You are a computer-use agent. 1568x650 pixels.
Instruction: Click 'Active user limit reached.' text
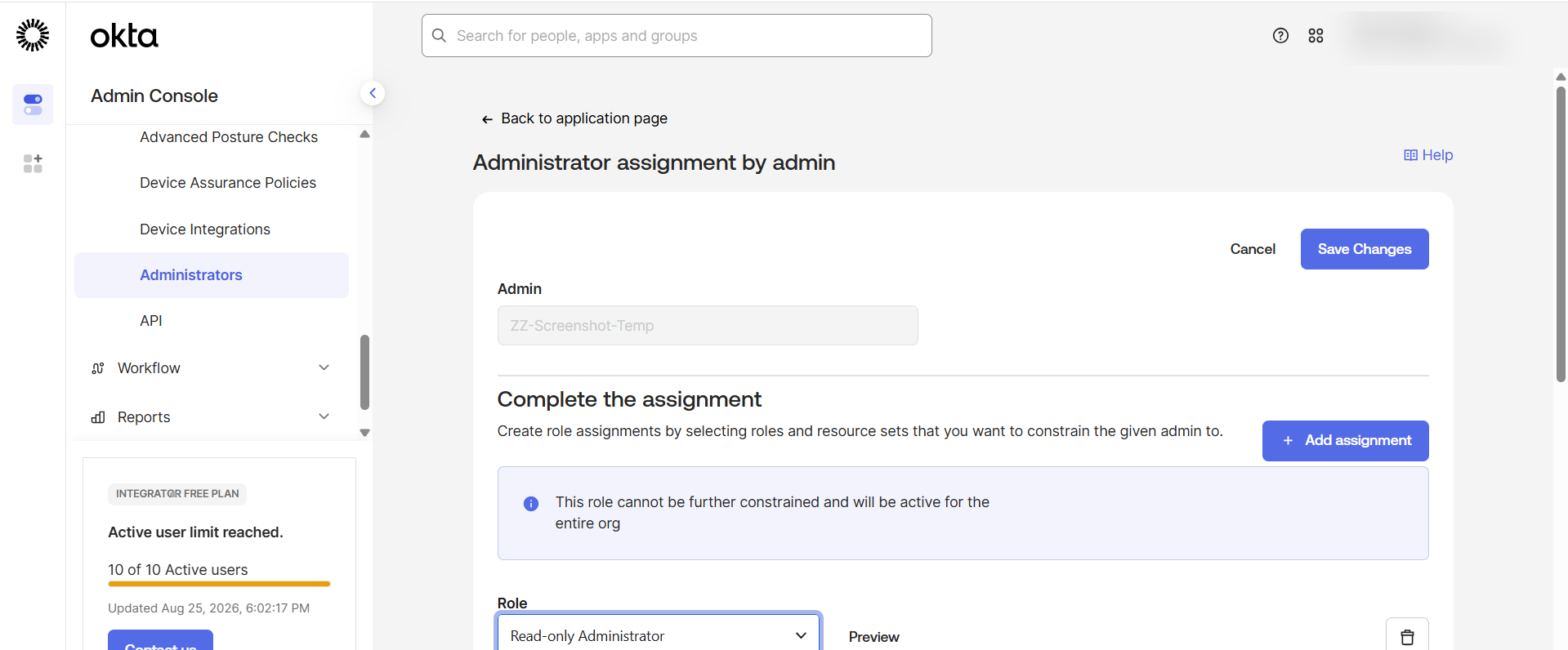click(195, 532)
